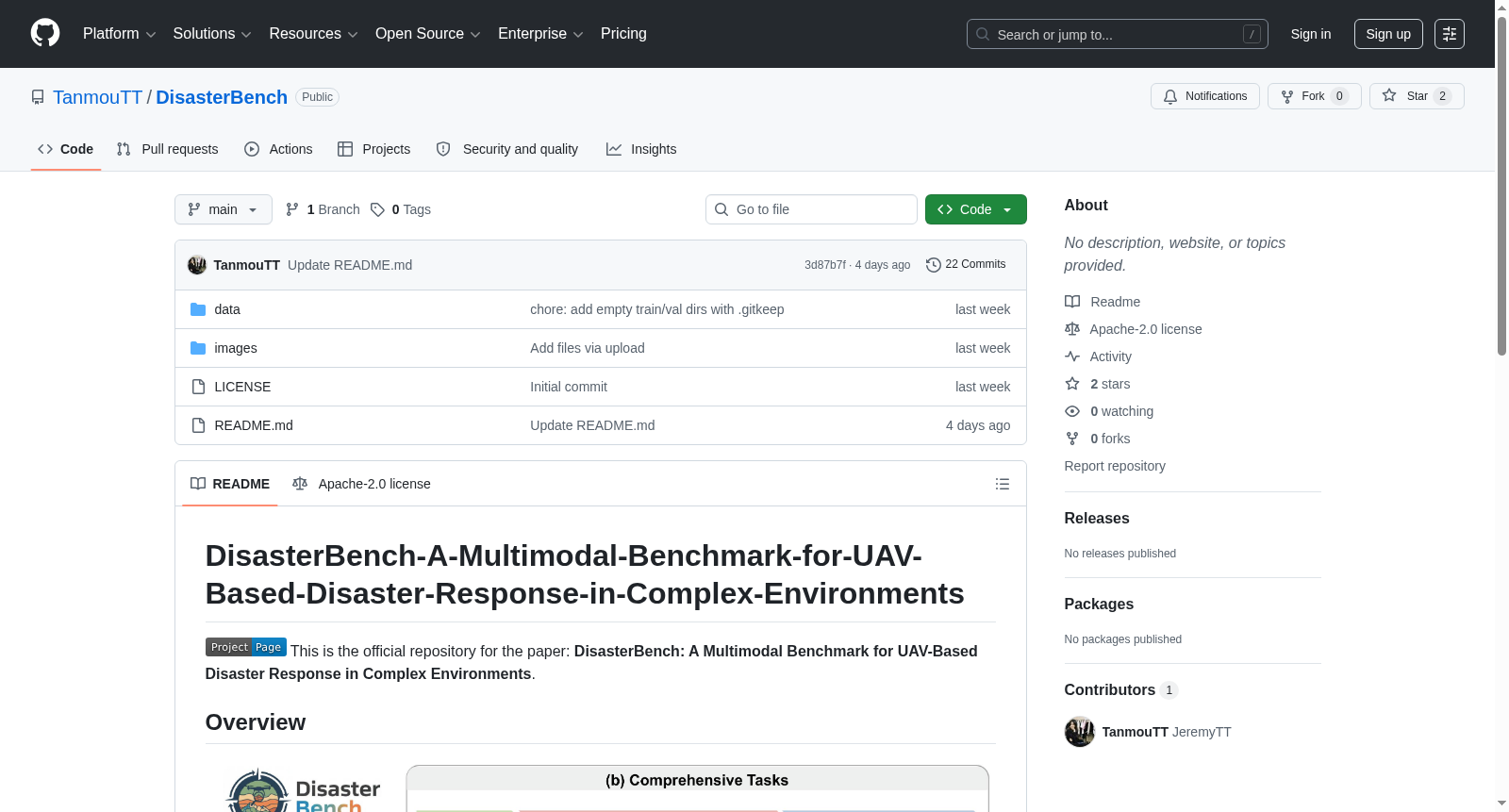Expand the Enterprise menu
The width and height of the screenshot is (1509, 812).
coord(540,34)
